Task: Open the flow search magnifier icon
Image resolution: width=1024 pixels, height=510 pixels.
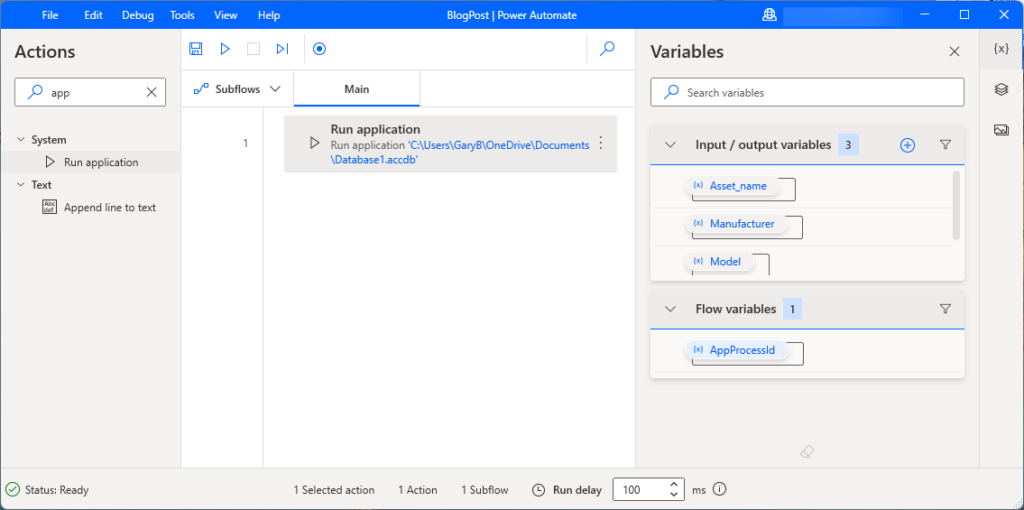Action: click(607, 49)
